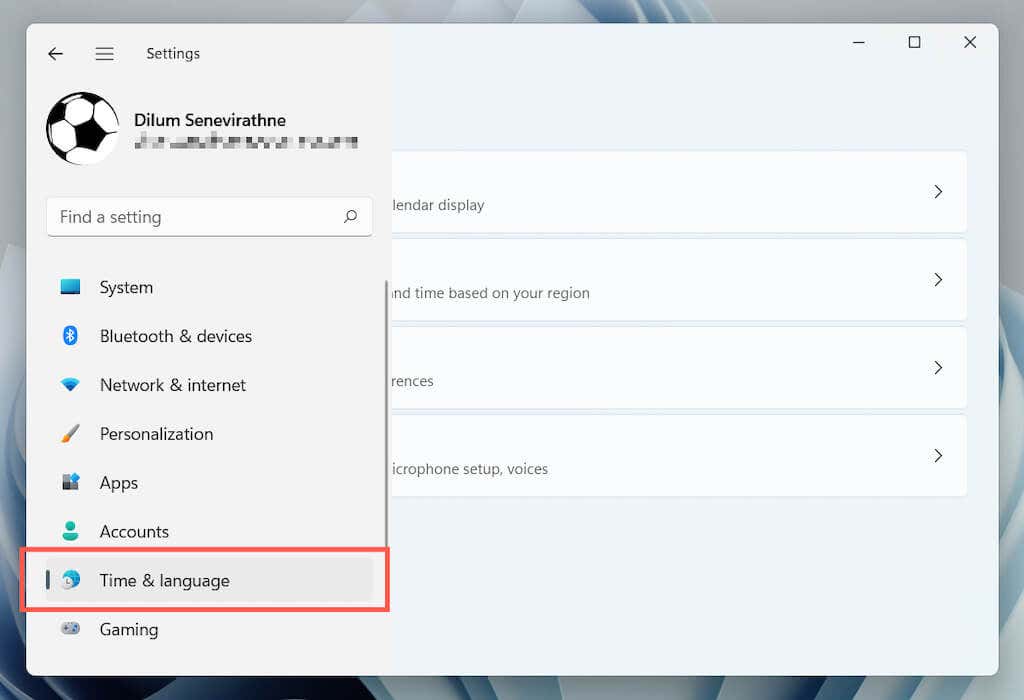Open the hamburger navigation menu
1024x700 pixels.
pyautogui.click(x=104, y=54)
